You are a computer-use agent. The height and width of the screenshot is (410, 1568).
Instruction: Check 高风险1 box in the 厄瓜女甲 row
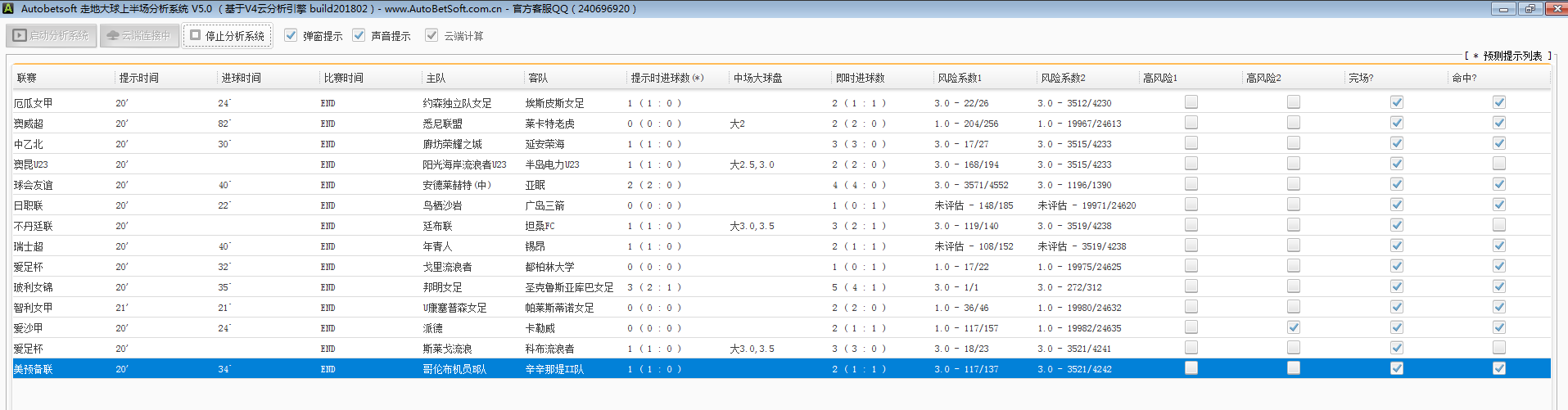[x=1191, y=102]
